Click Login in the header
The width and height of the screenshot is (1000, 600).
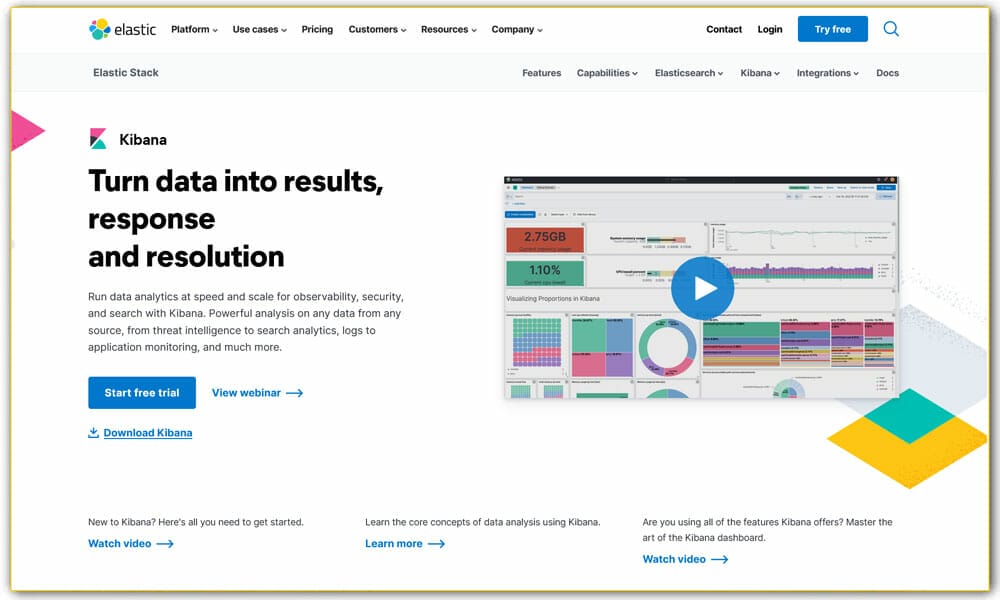click(x=770, y=29)
